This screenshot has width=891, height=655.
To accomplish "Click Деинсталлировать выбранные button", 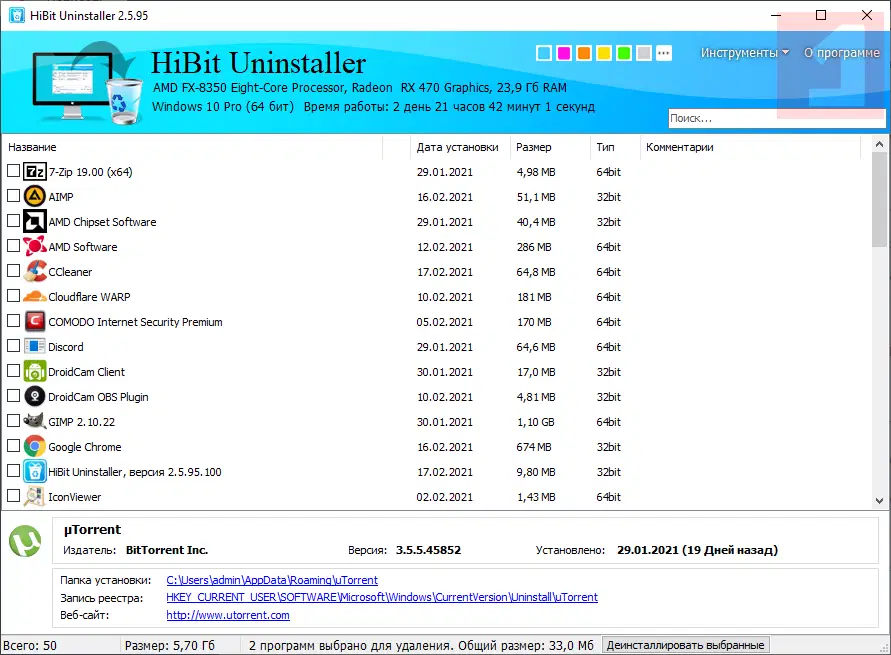I will 685,645.
